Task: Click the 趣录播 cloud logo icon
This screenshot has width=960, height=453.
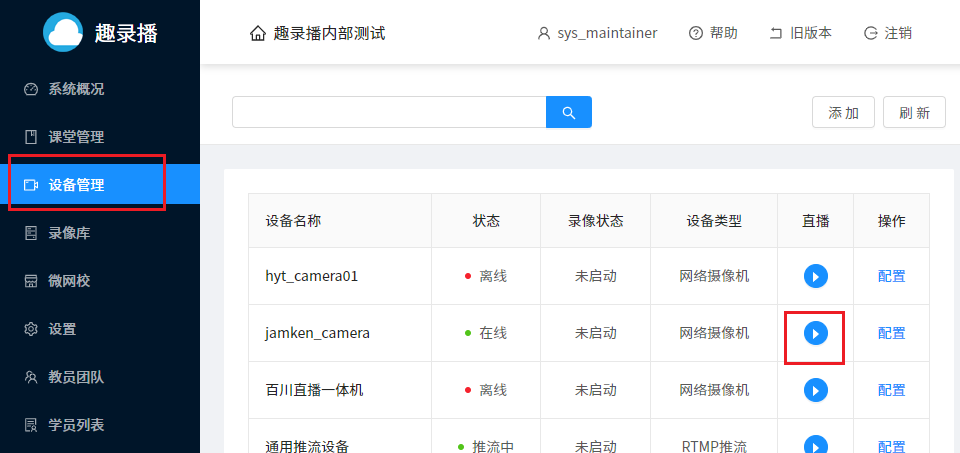Action: 62,32
